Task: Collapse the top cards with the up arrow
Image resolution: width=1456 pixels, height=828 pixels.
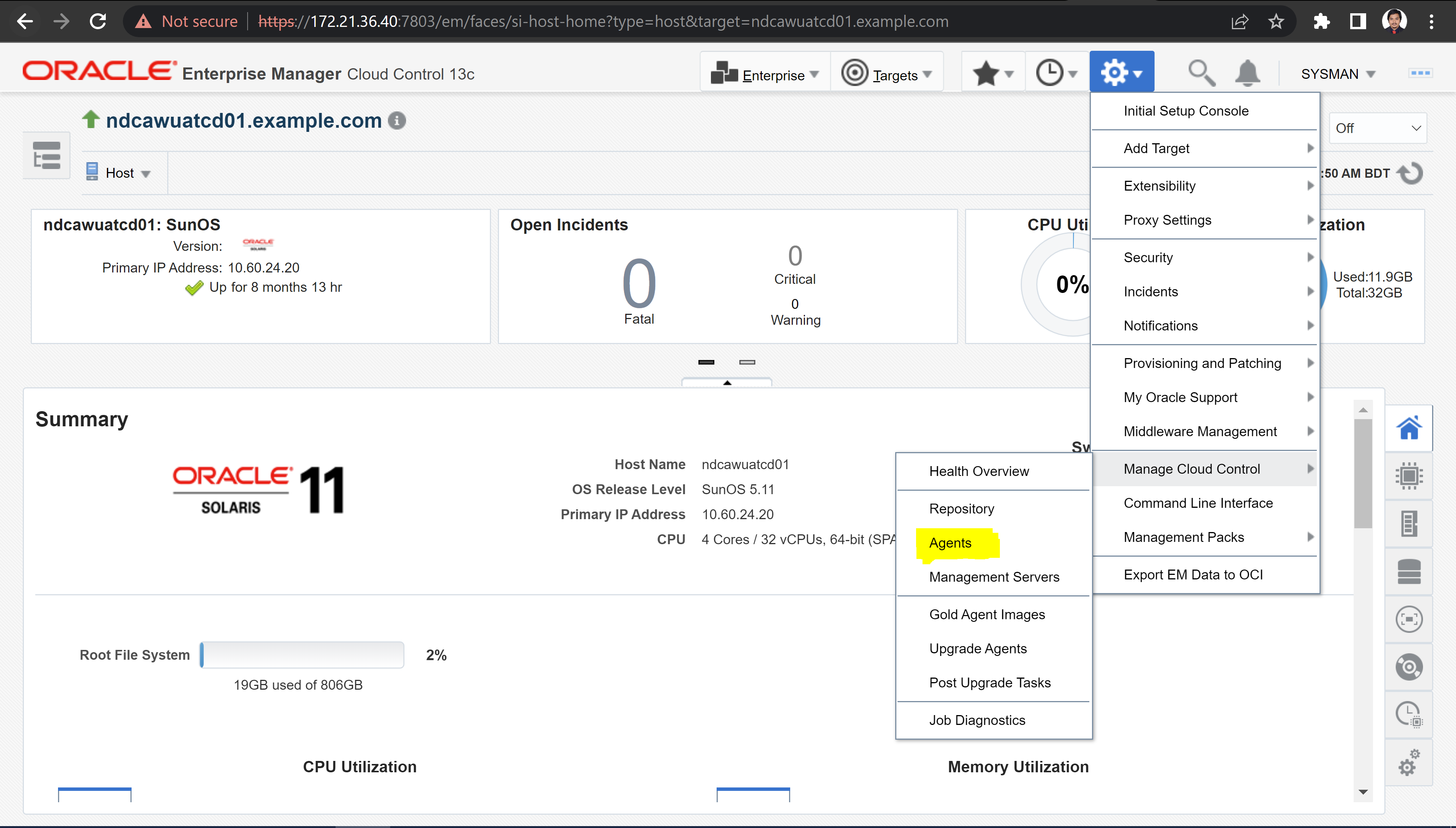Action: point(726,382)
